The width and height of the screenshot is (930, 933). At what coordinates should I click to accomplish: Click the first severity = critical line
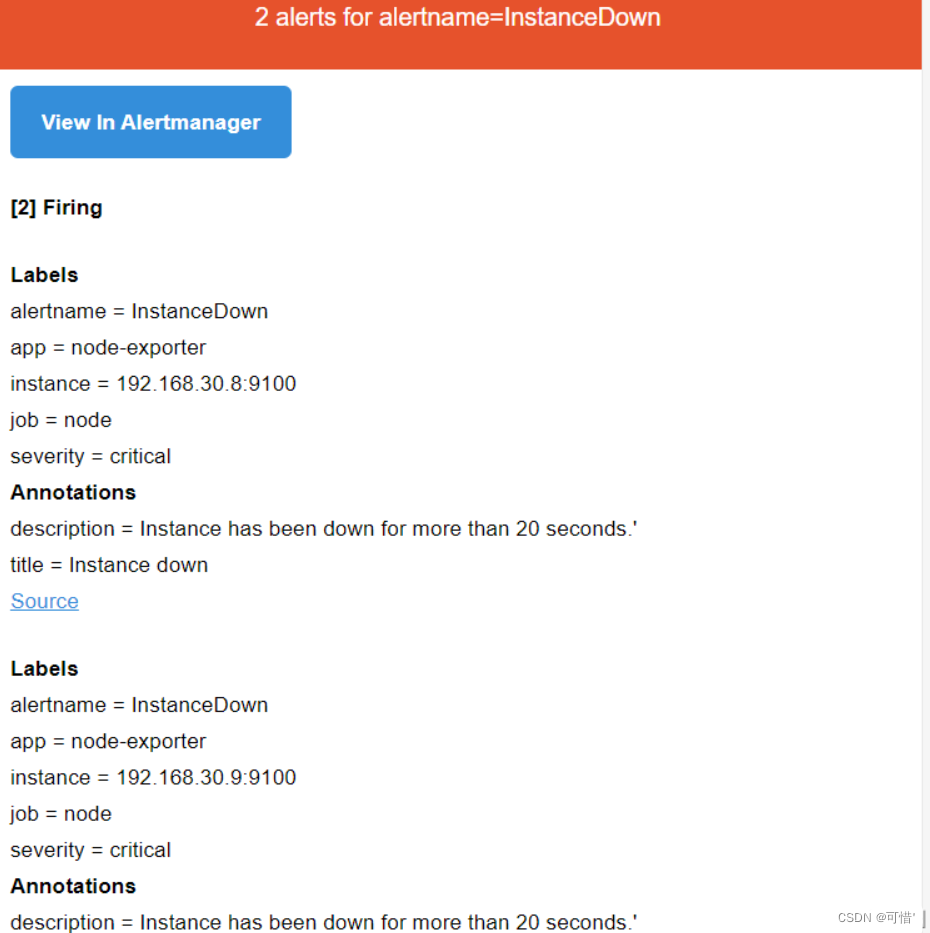[x=90, y=456]
